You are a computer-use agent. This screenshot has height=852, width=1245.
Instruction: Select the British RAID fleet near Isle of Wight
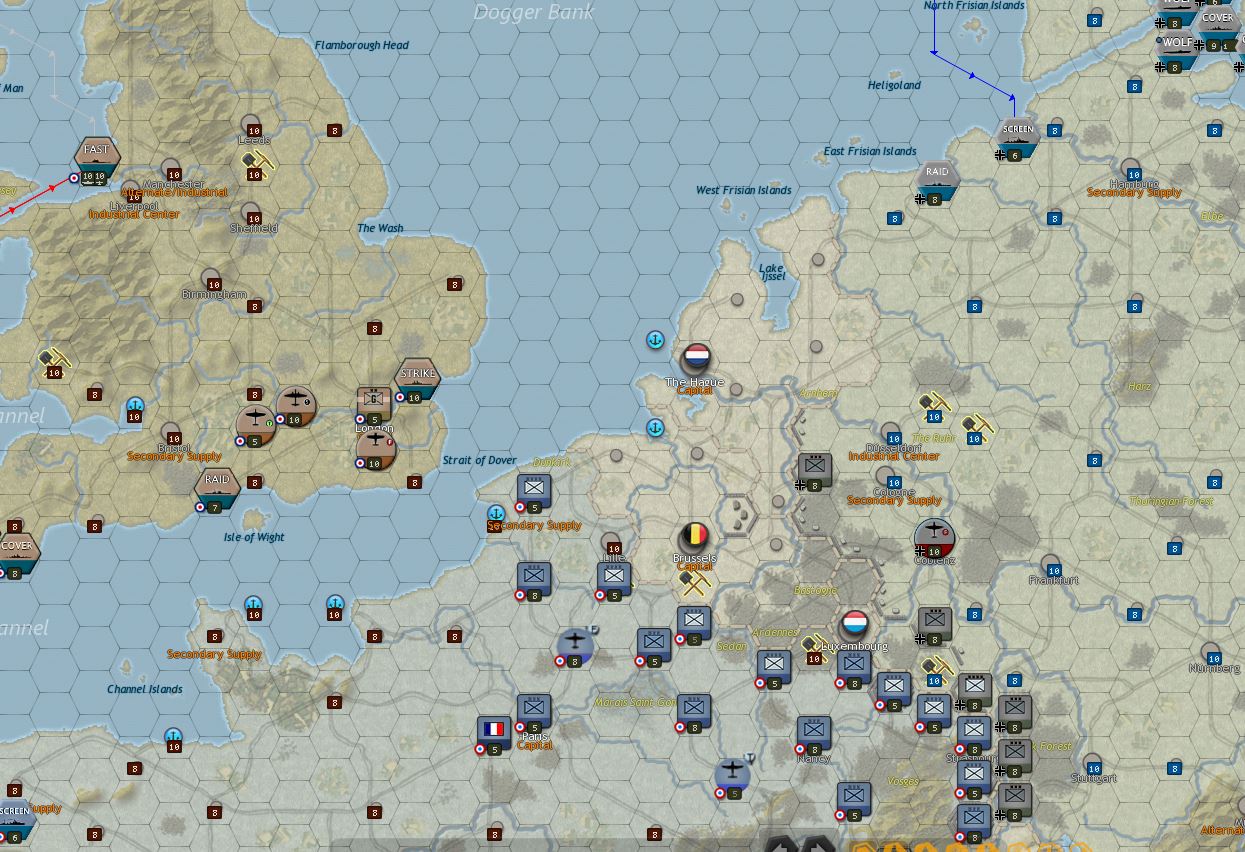[217, 489]
